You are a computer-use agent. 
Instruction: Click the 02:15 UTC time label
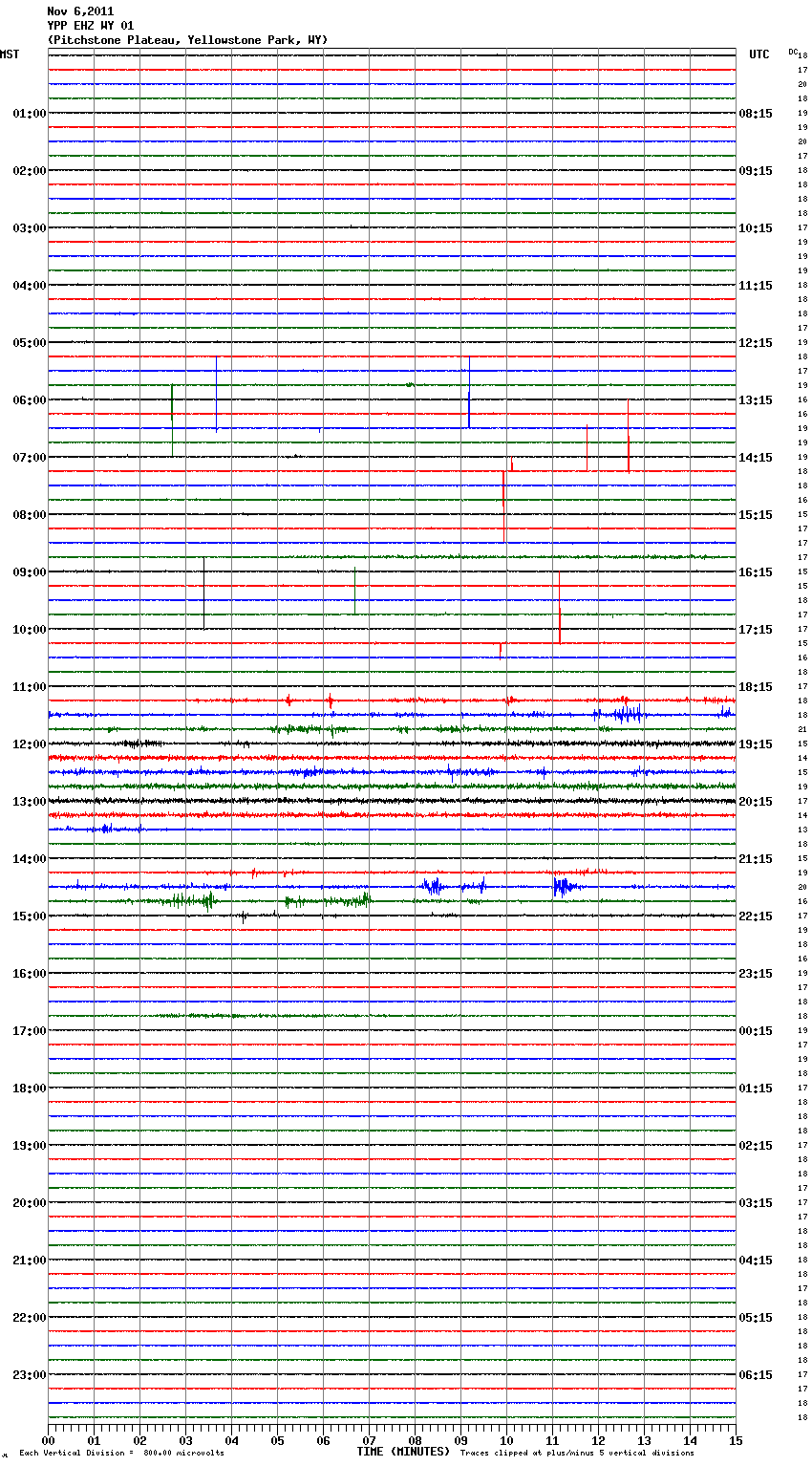click(x=756, y=1146)
